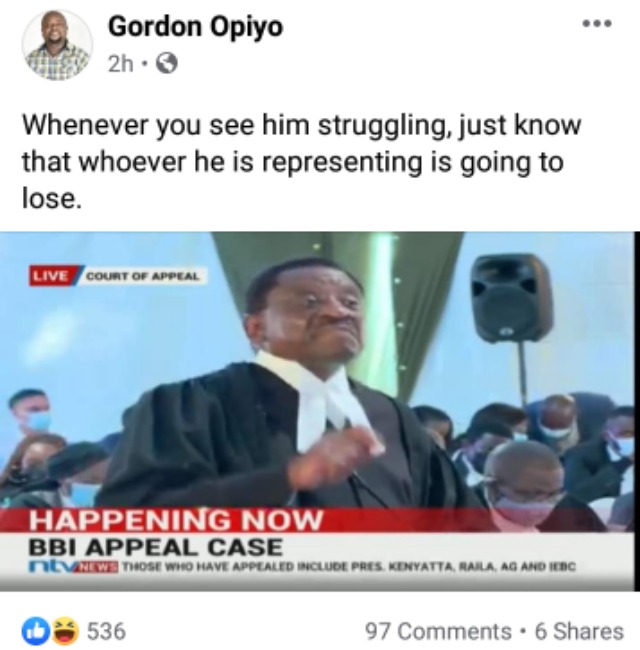Viewport: 640px width, 650px height.
Task: Click the public globe audience icon
Action: tap(167, 64)
